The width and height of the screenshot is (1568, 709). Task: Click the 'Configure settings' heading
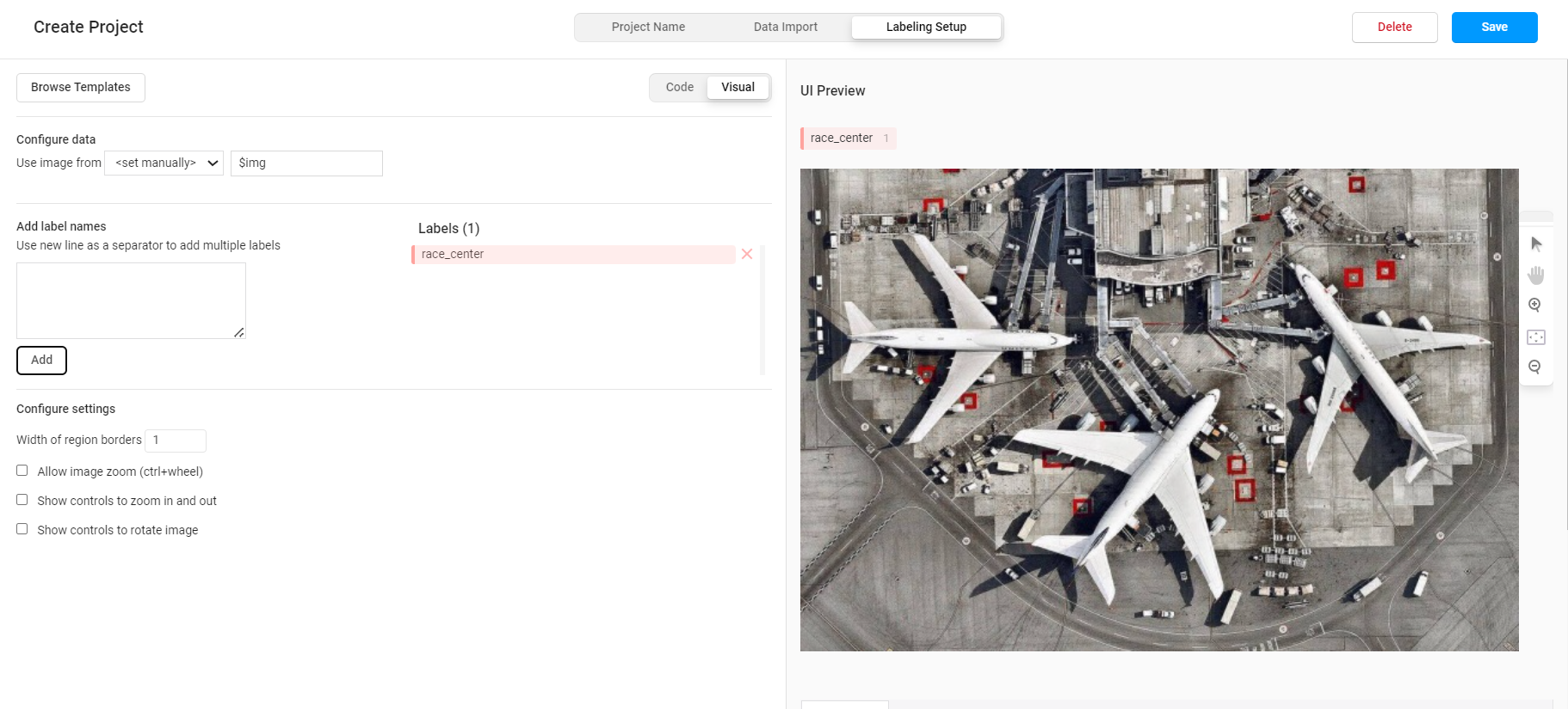coord(65,409)
